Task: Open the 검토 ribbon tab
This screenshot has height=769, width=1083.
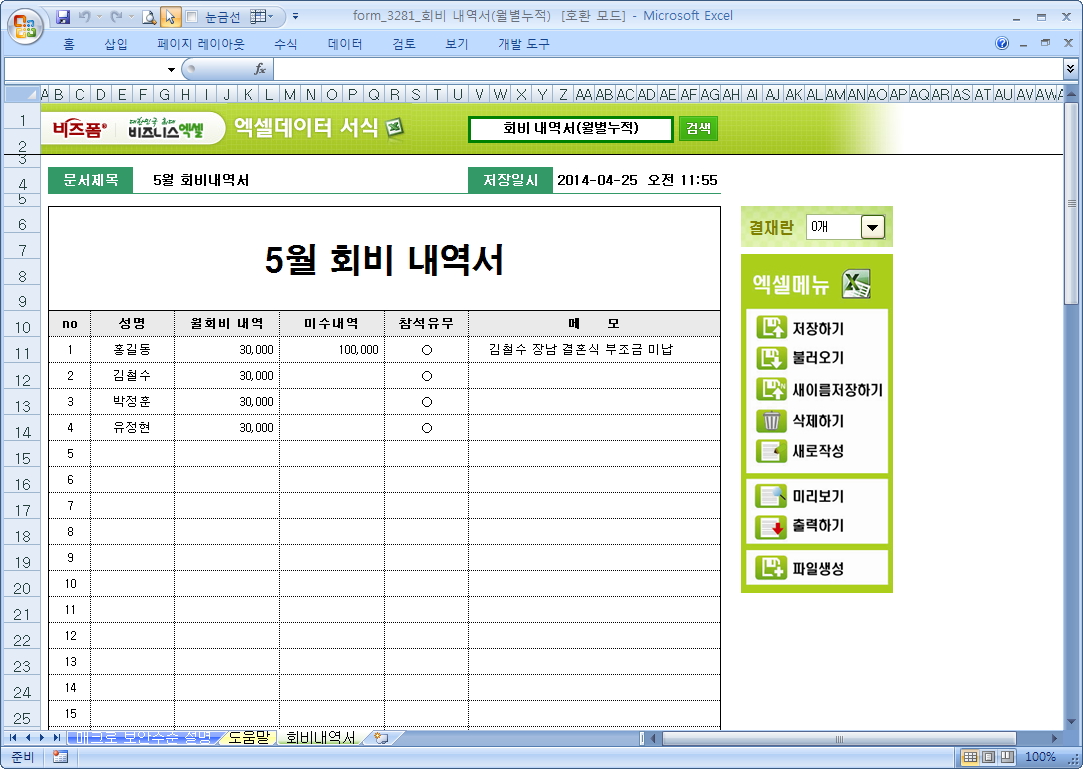Action: point(403,44)
